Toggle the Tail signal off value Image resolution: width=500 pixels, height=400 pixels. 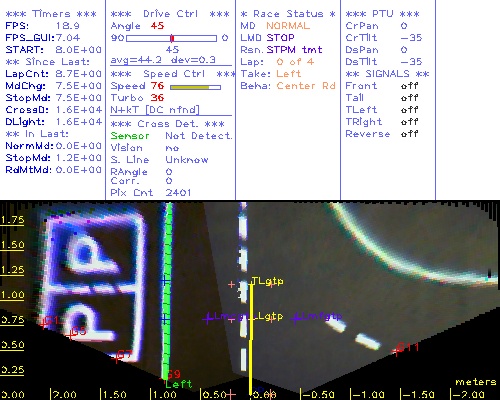[x=409, y=98]
